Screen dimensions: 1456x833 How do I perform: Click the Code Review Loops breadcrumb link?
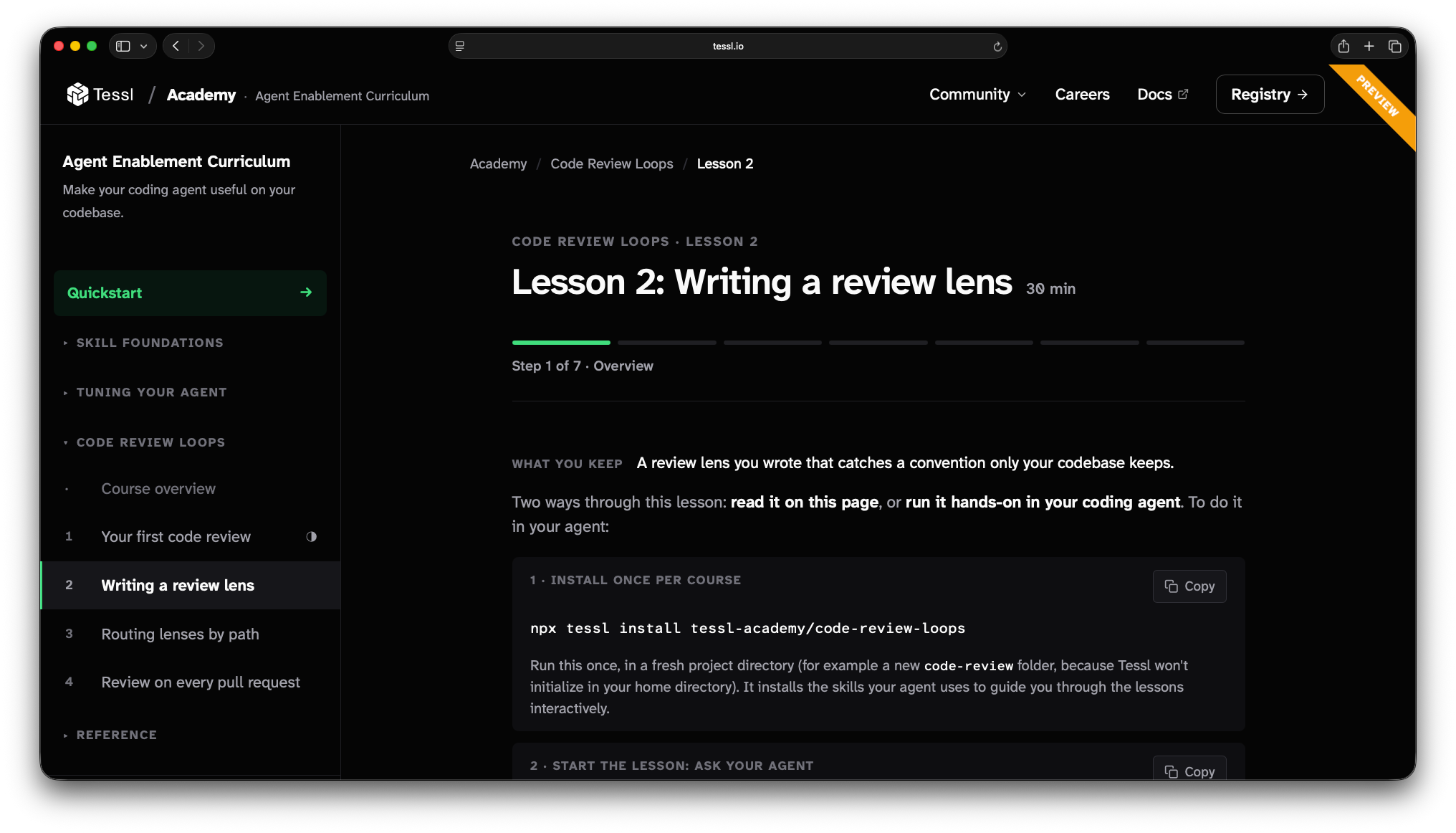point(612,163)
